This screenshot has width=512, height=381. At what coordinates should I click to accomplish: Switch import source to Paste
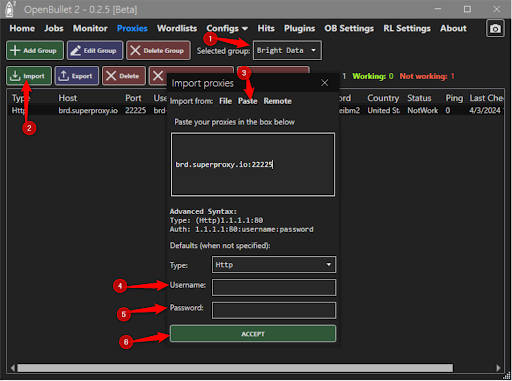247,101
